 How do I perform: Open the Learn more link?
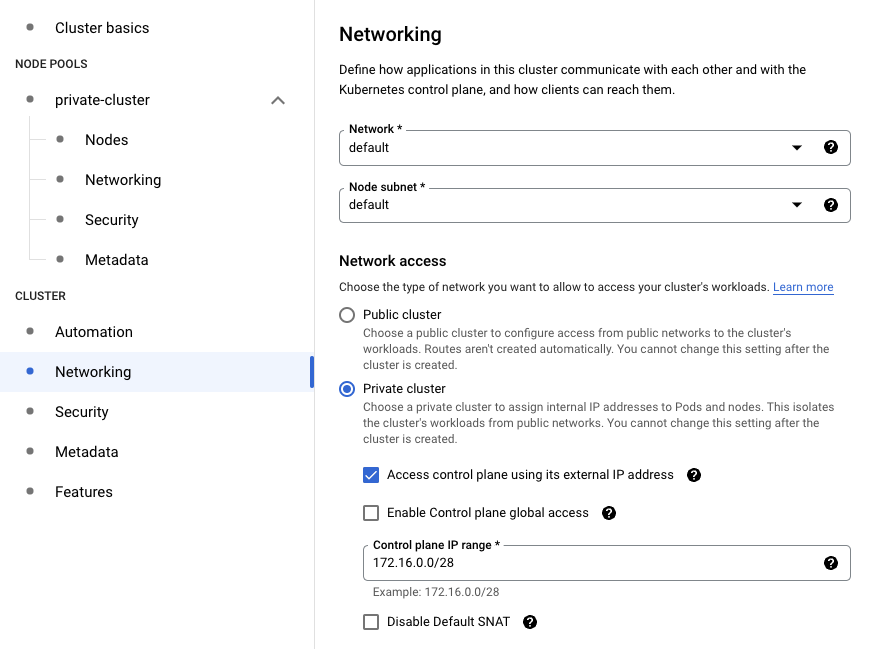[803, 287]
